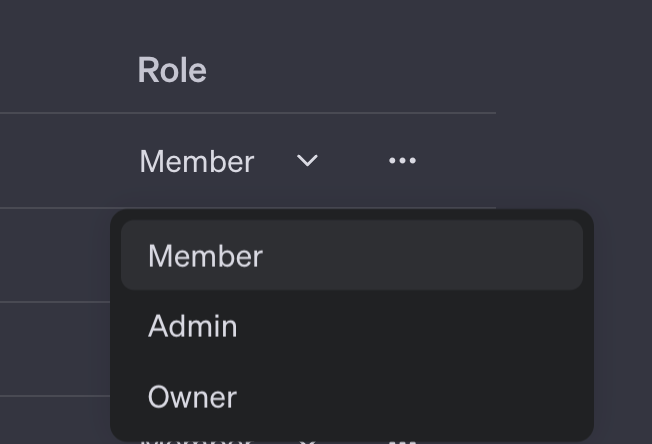This screenshot has width=652, height=444.
Task: Click the chevron beside Member role
Action: [x=307, y=160]
